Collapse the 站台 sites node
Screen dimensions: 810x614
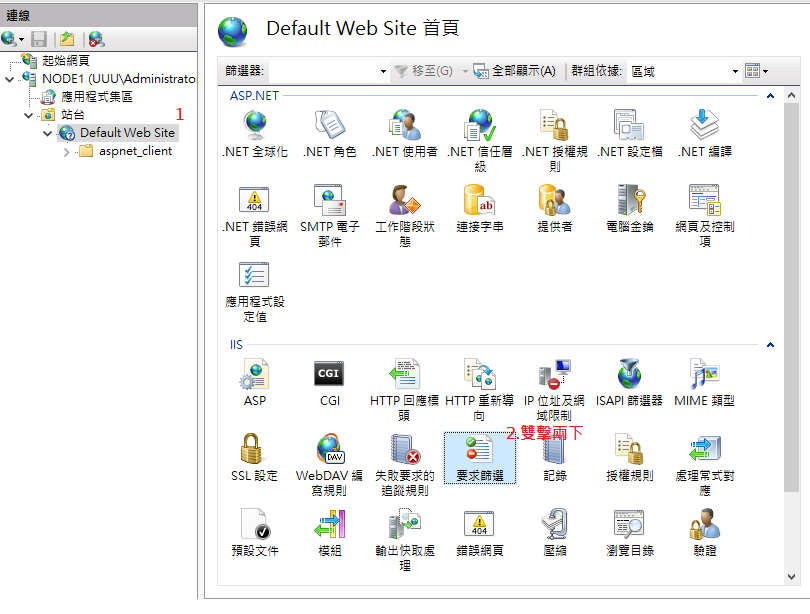(x=28, y=115)
